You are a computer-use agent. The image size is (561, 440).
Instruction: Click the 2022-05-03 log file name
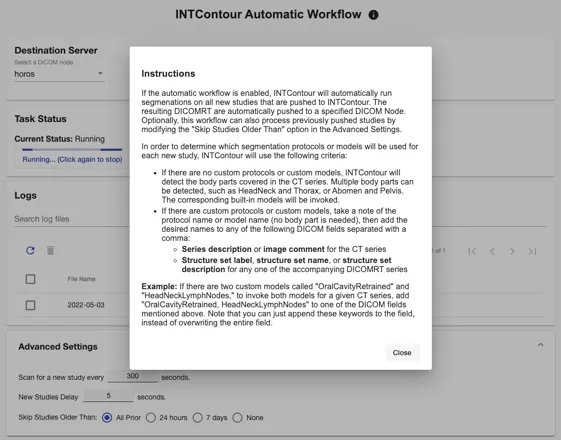[86, 305]
